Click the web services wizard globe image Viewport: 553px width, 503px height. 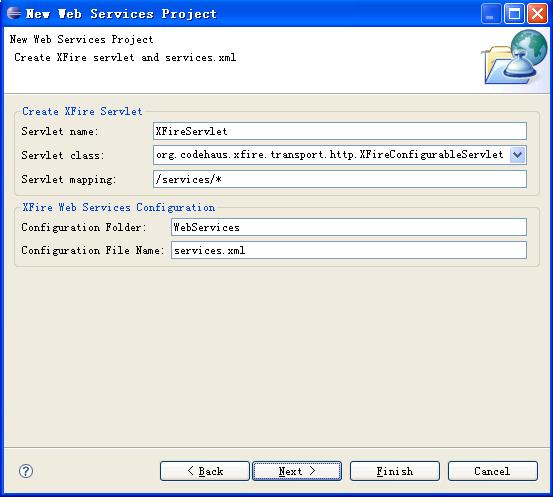(x=514, y=58)
